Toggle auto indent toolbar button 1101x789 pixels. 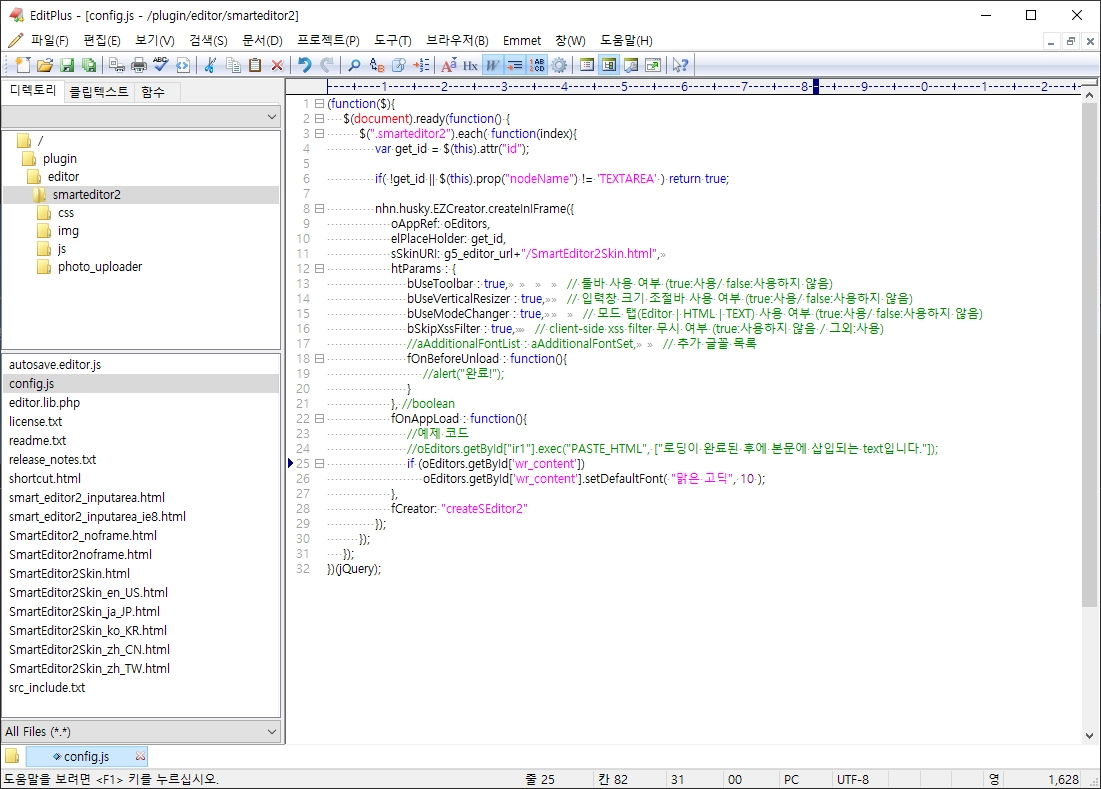coord(515,65)
